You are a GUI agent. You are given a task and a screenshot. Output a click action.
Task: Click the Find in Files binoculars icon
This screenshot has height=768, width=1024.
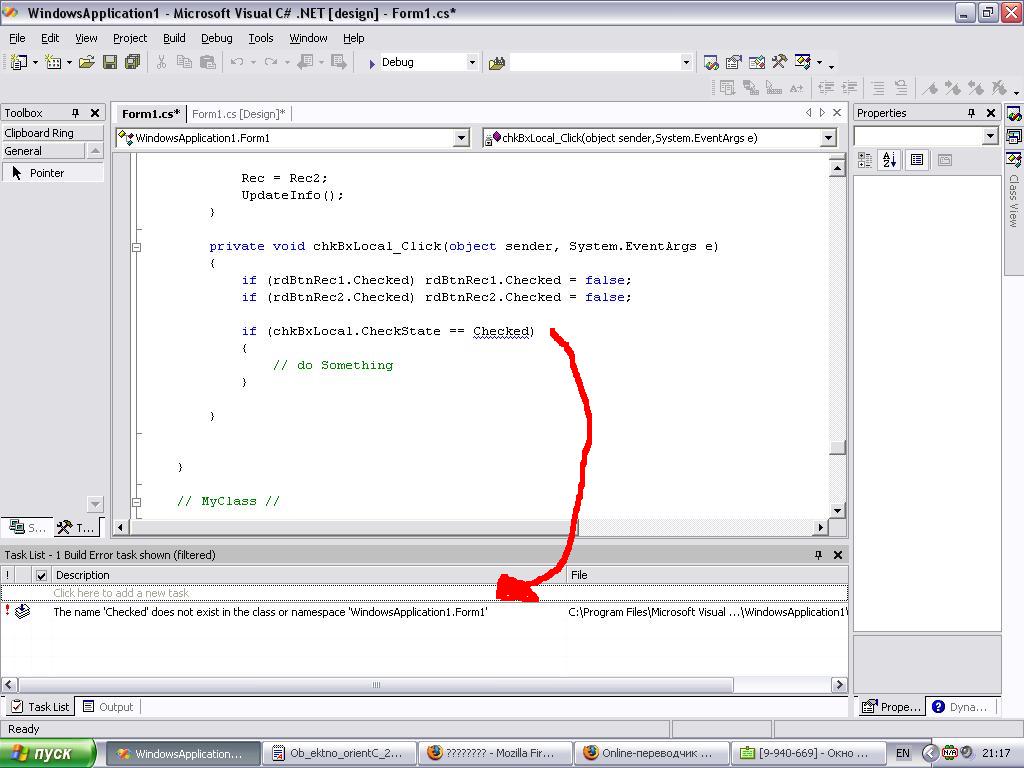click(497, 62)
